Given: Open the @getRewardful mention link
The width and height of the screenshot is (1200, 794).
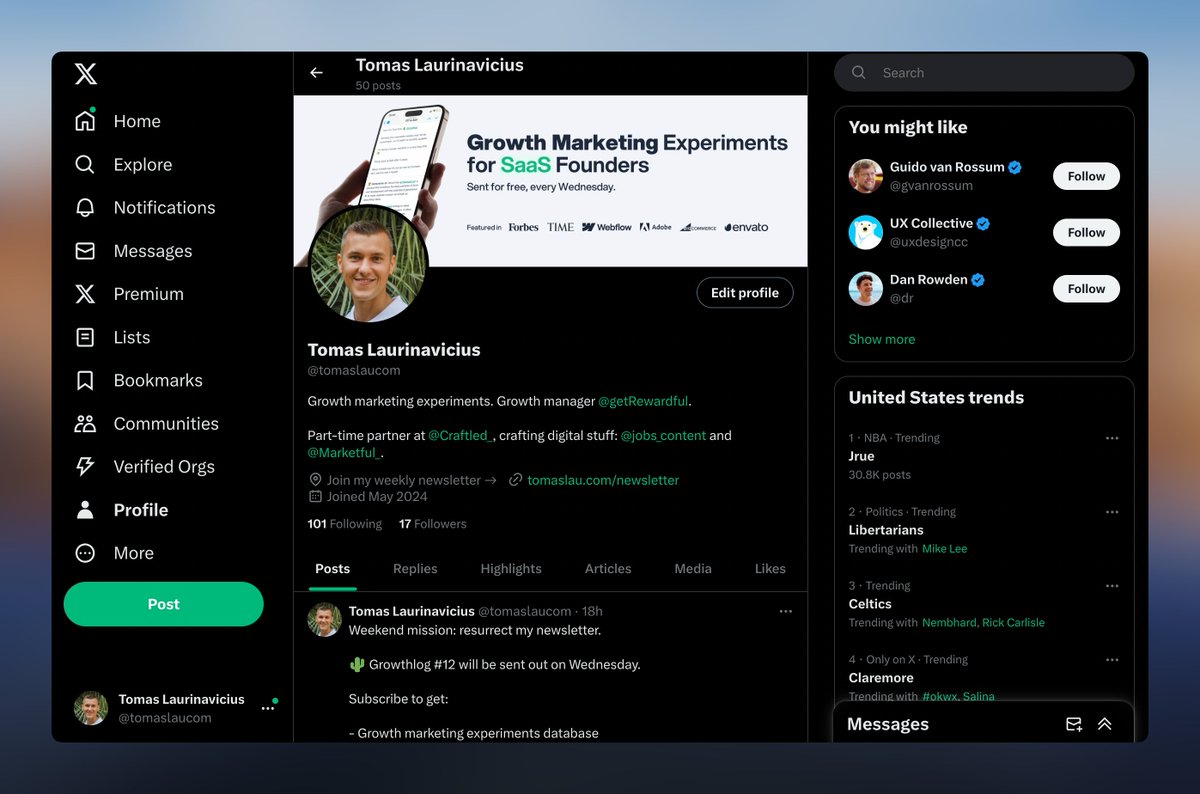Looking at the screenshot, I should point(643,401).
